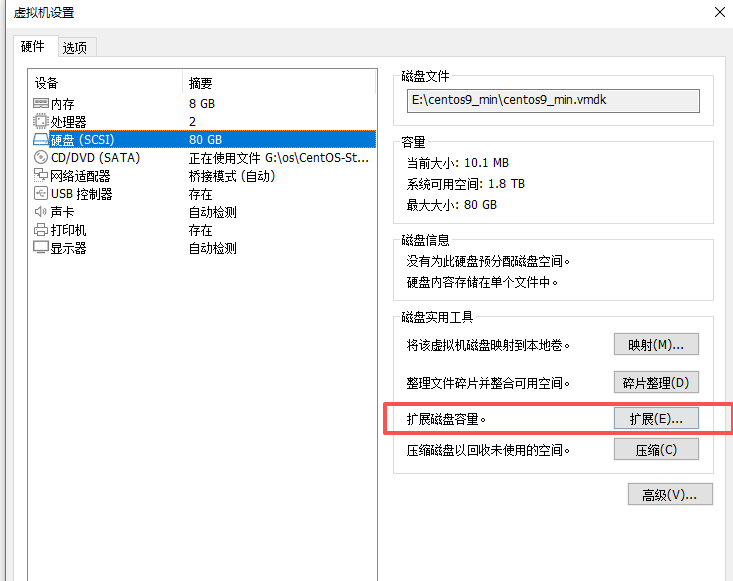The height and width of the screenshot is (581, 733).
Task: Click the 80 GB hard disk summary
Action: click(x=205, y=140)
